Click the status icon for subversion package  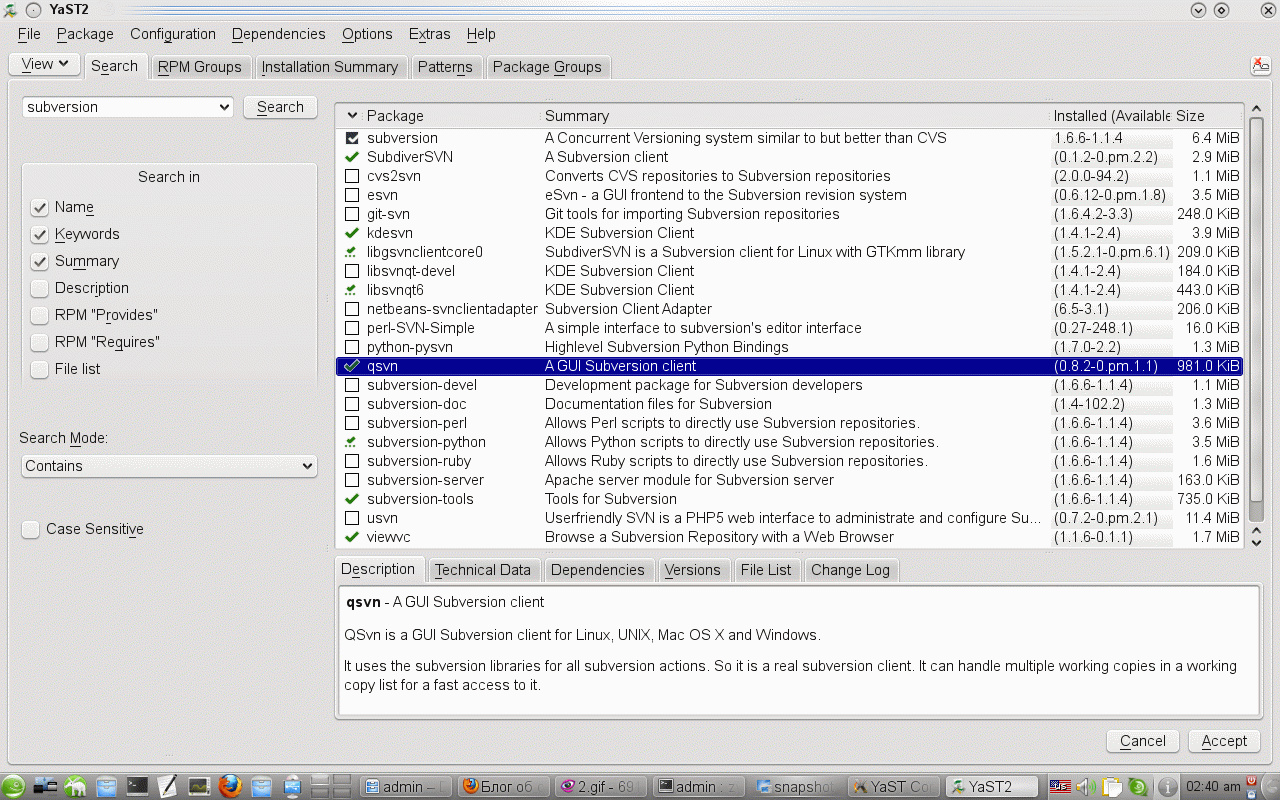(x=352, y=138)
